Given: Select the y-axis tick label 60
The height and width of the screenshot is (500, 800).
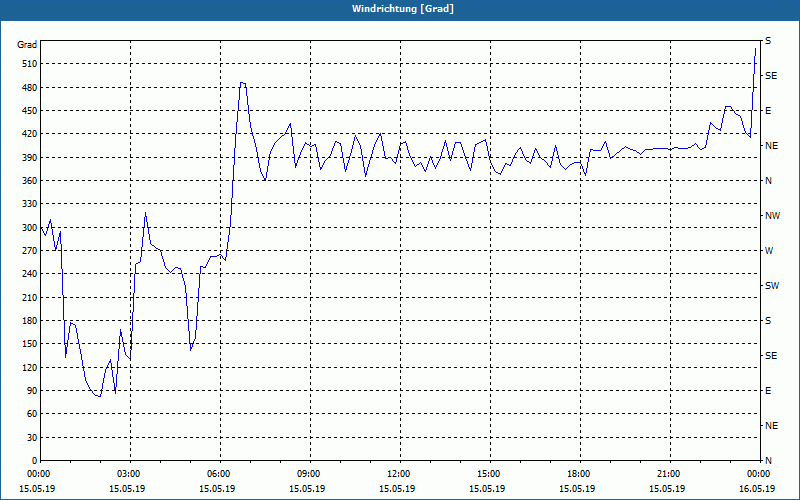Looking at the screenshot, I should (32, 413).
